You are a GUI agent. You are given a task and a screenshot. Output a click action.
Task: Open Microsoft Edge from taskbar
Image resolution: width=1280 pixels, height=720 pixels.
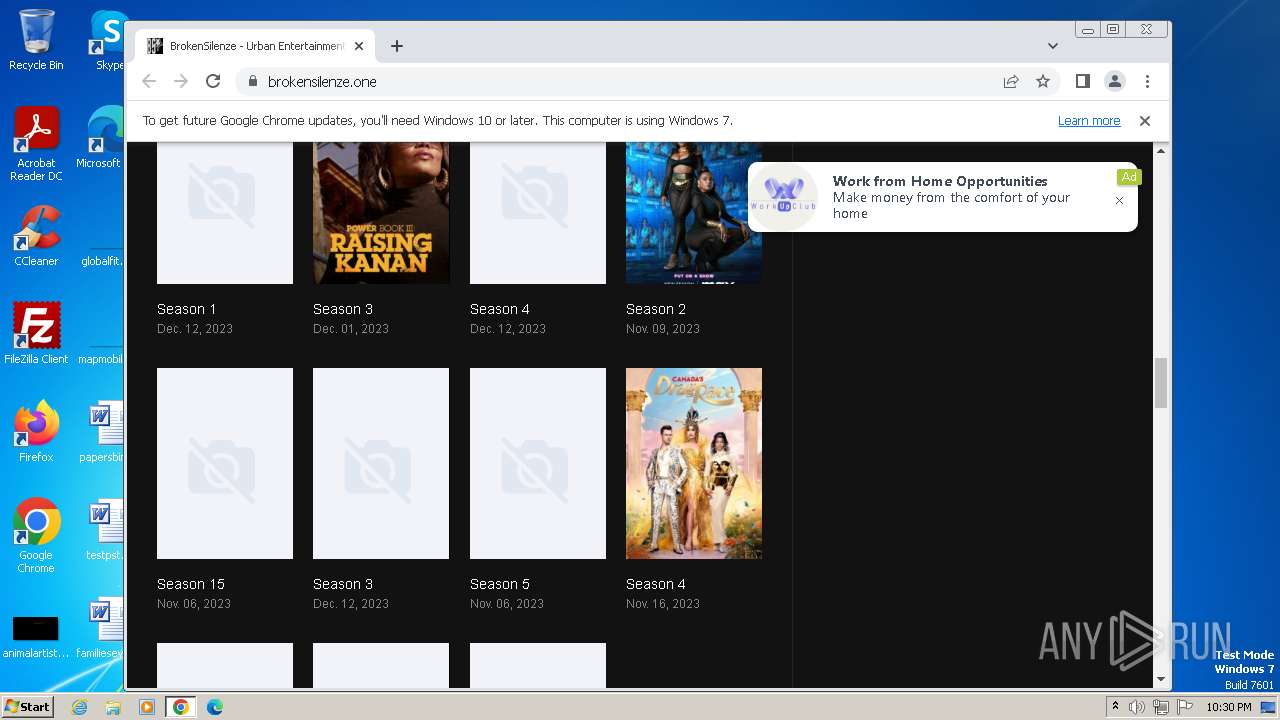[215, 707]
